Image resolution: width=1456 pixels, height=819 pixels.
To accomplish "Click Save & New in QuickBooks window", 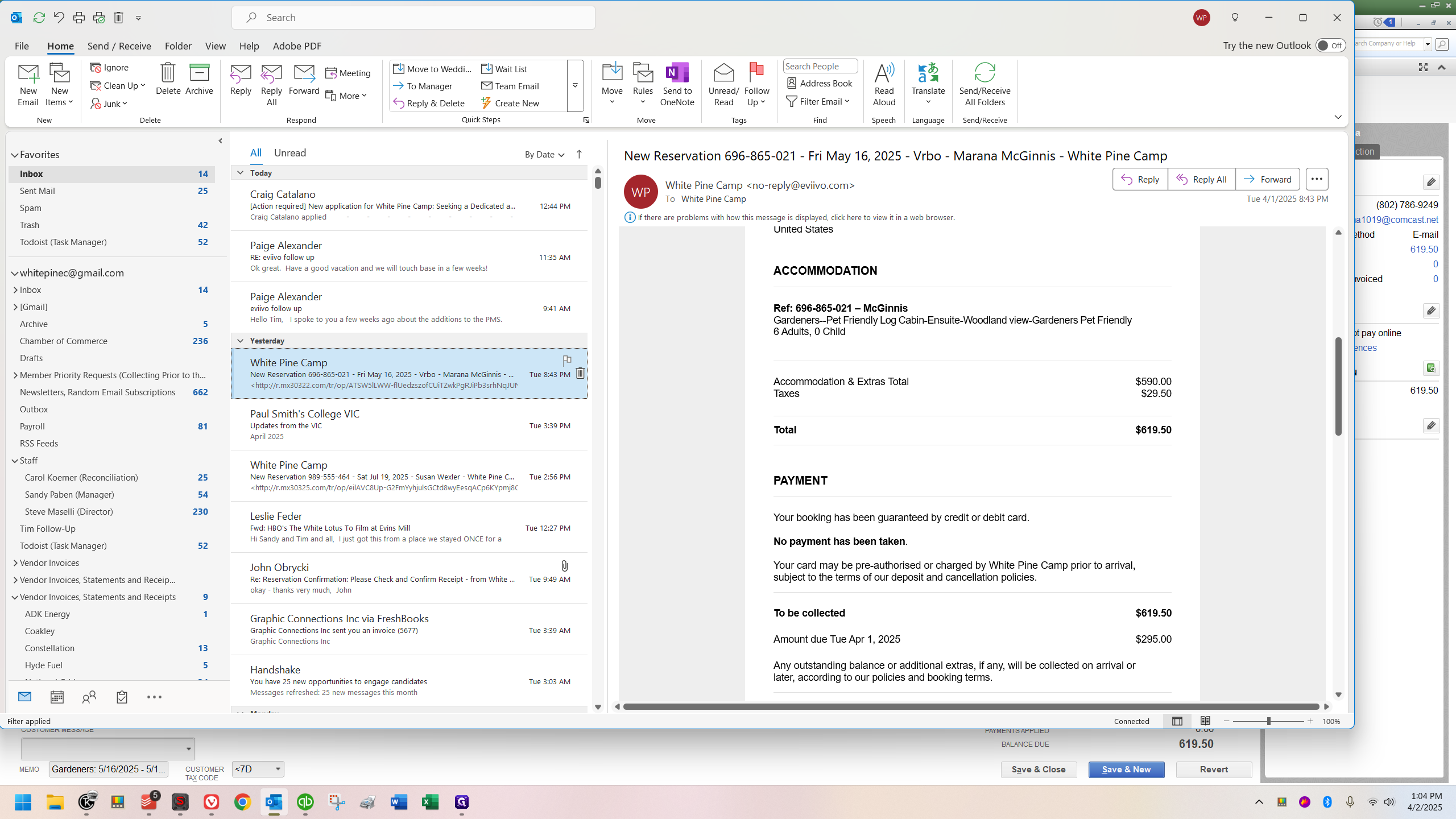I will [x=1126, y=770].
